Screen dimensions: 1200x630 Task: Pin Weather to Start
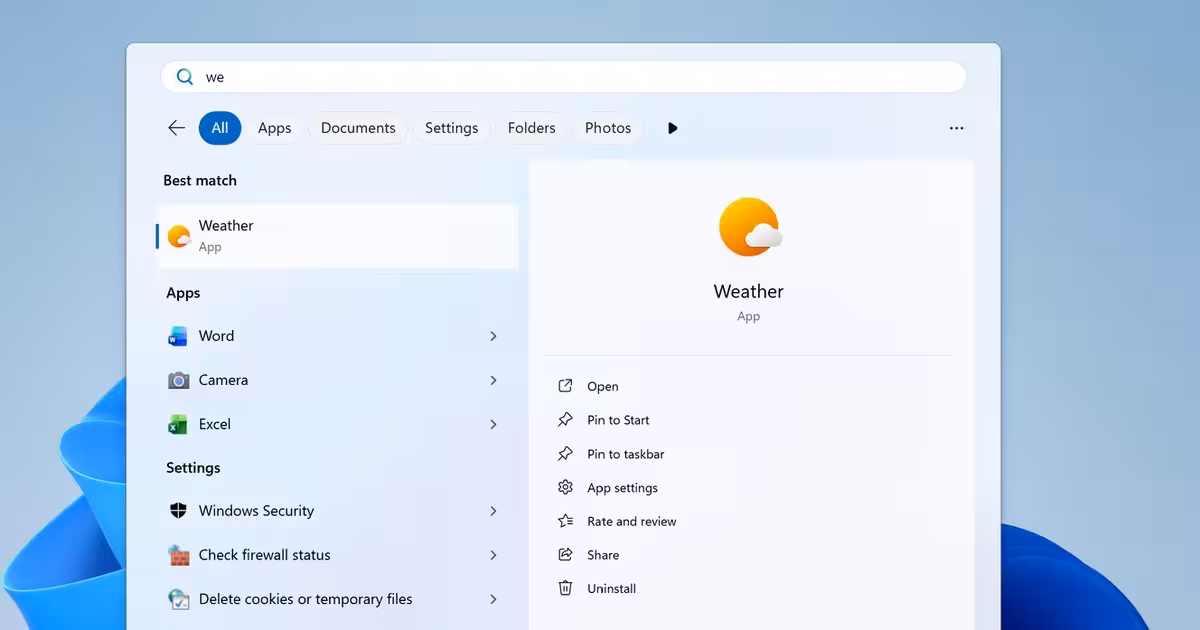pyautogui.click(x=618, y=420)
